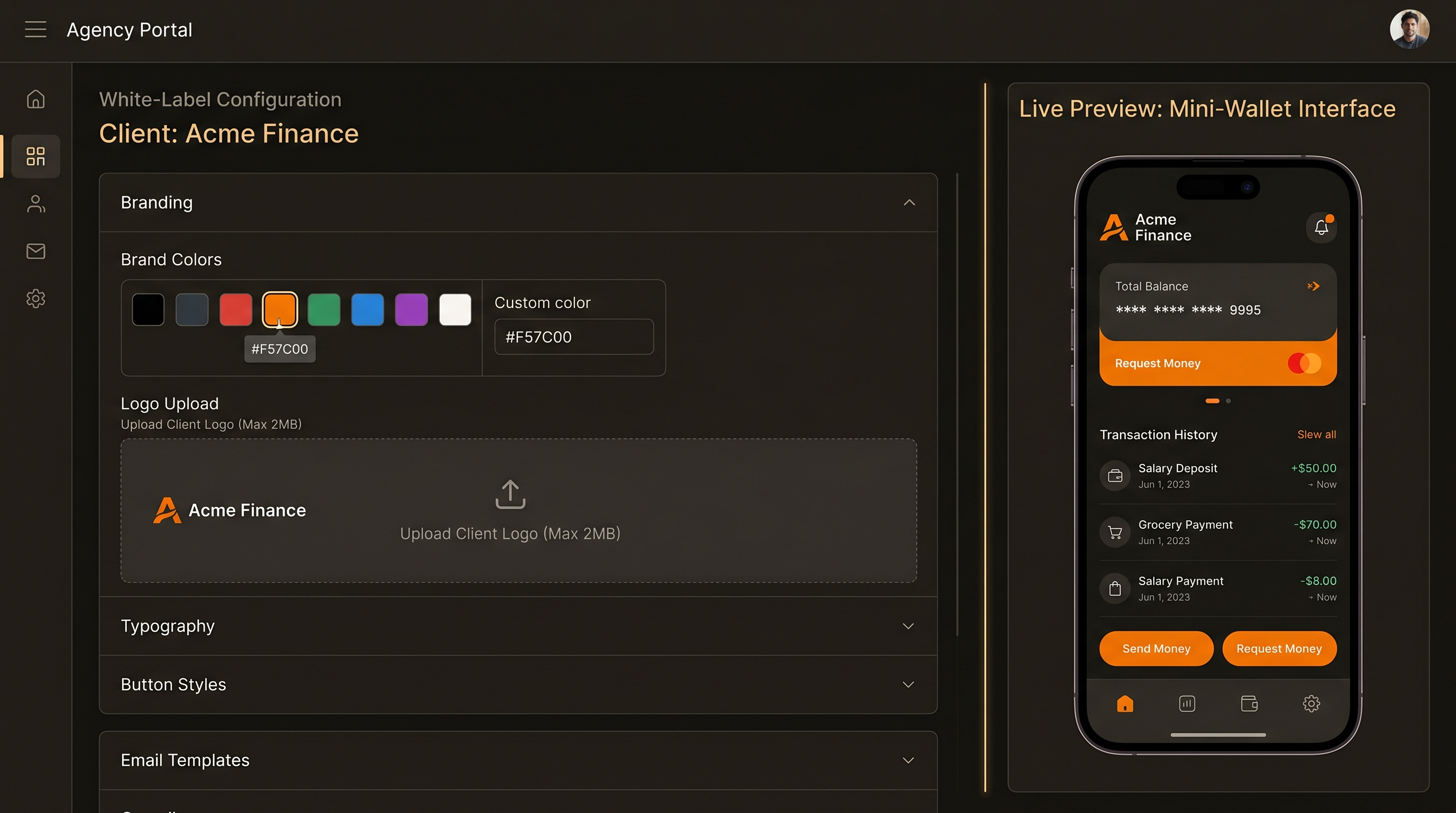
Task: Select the dashboard grid sidebar tab
Action: click(35, 157)
